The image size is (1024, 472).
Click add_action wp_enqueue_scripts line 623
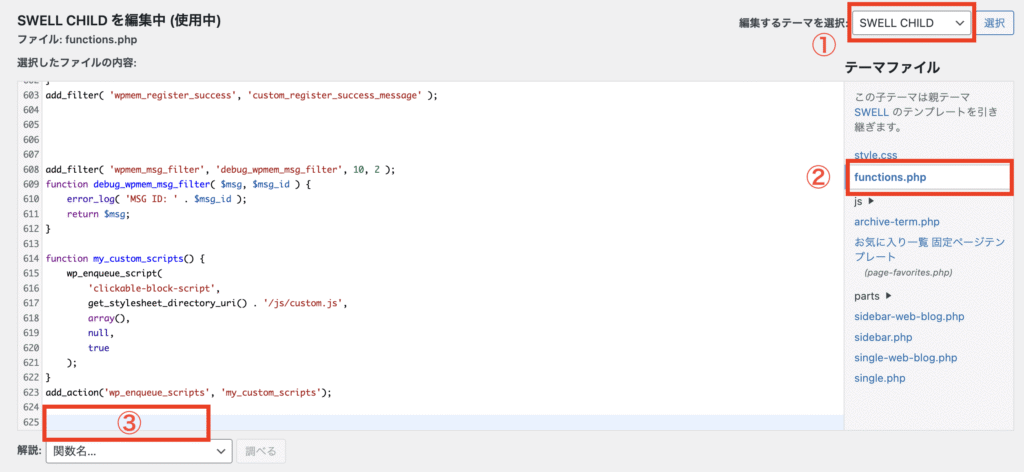point(189,393)
